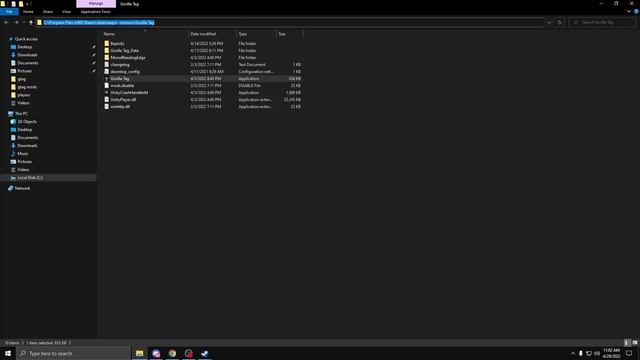Image resolution: width=640 pixels, height=360 pixels.
Task: Open the gtag mods folder shortcut
Action: point(27,87)
